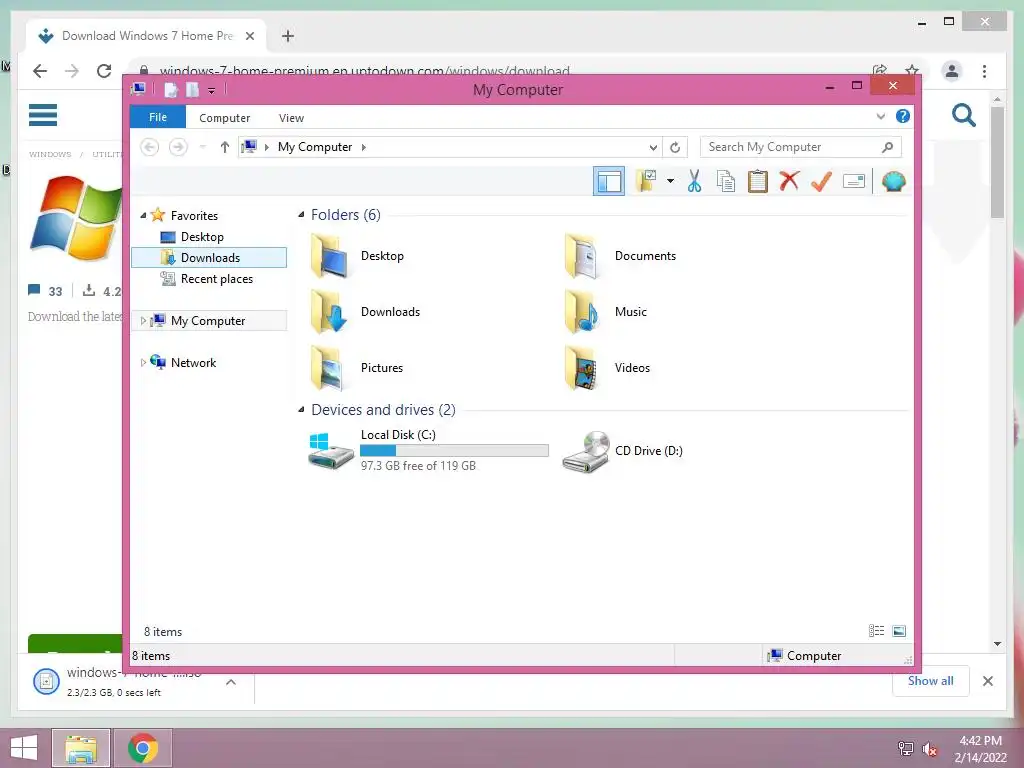Image resolution: width=1024 pixels, height=768 pixels.
Task: Click the quick access toolbar dropdown arrow
Action: [212, 90]
